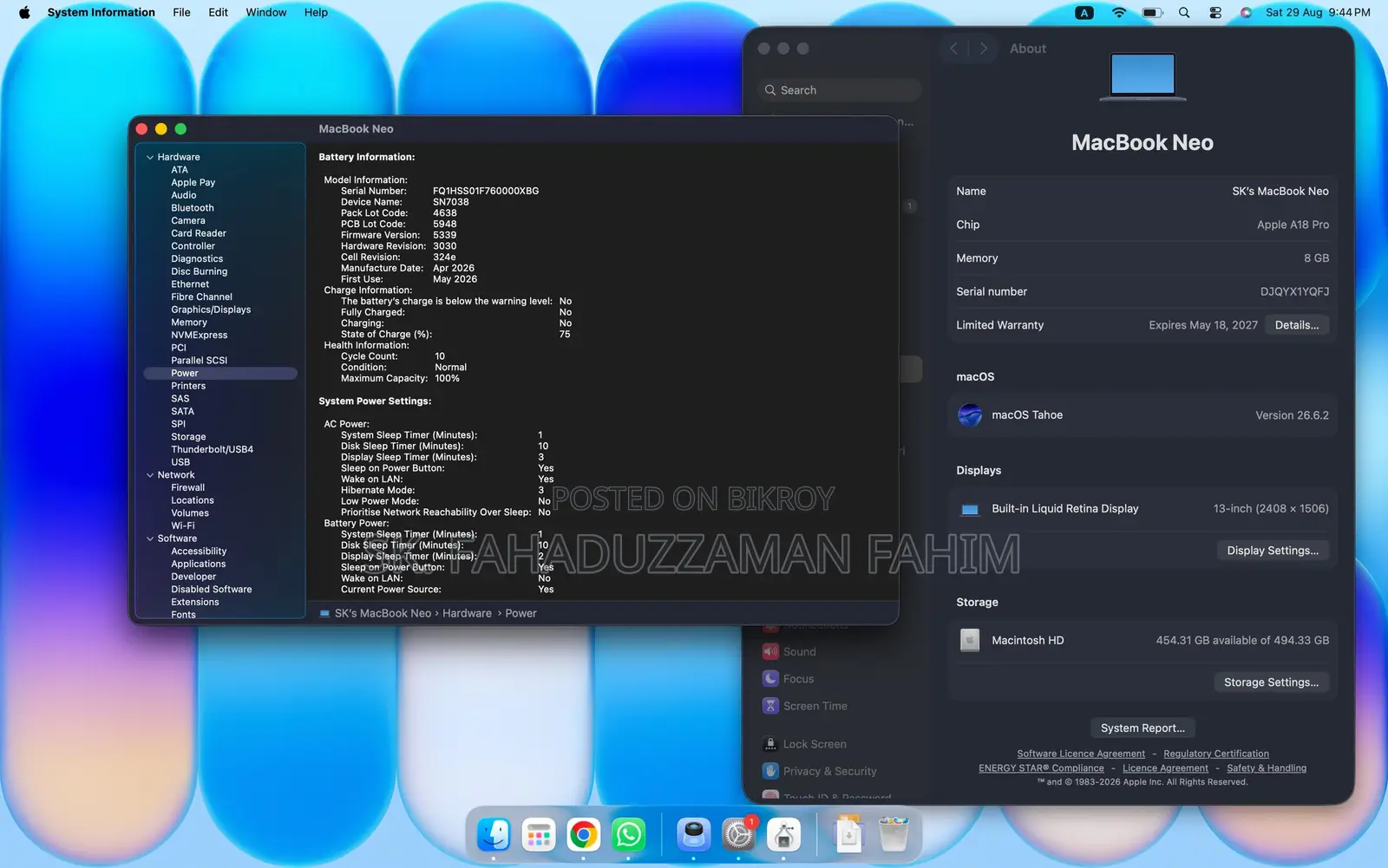Click the macOS Tahoe logo icon
This screenshot has height=868, width=1388.
(970, 415)
